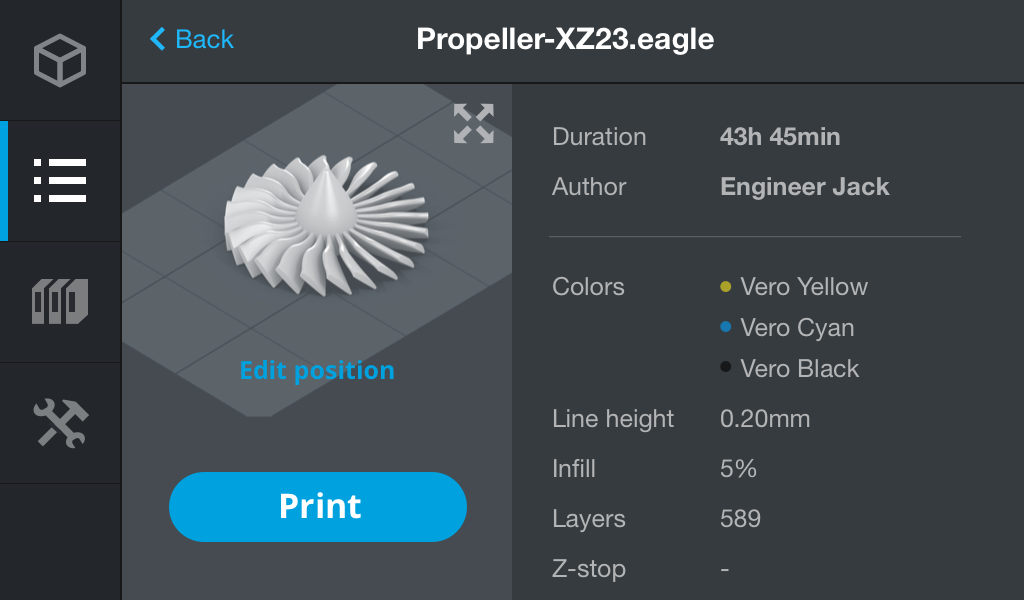Click the Engineer Jack author name
Screen dimensions: 1024x600
[x=805, y=187]
